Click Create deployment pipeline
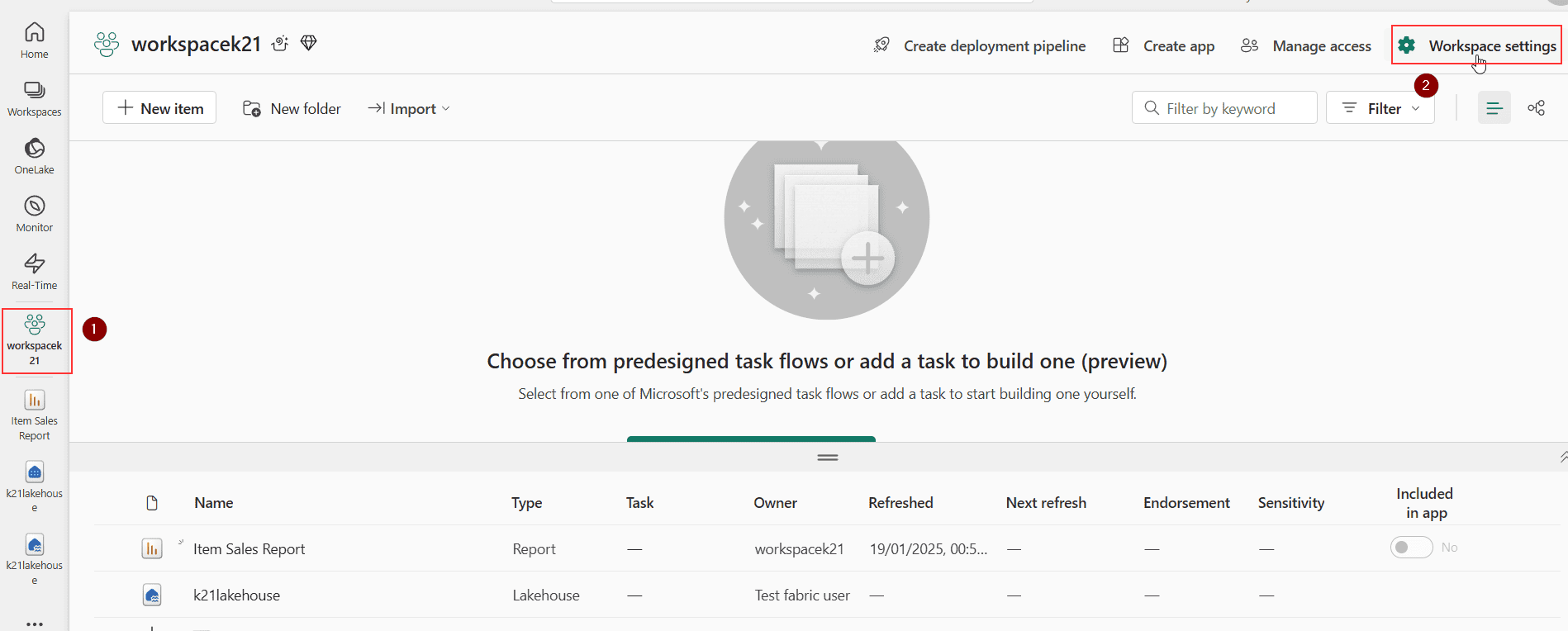This screenshot has width=1568, height=631. [x=980, y=46]
